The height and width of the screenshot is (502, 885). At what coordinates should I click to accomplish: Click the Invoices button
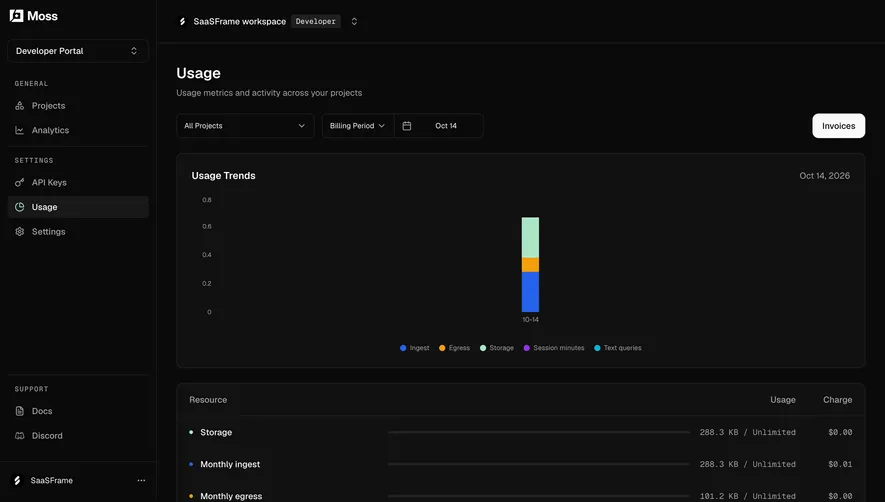[x=838, y=126]
